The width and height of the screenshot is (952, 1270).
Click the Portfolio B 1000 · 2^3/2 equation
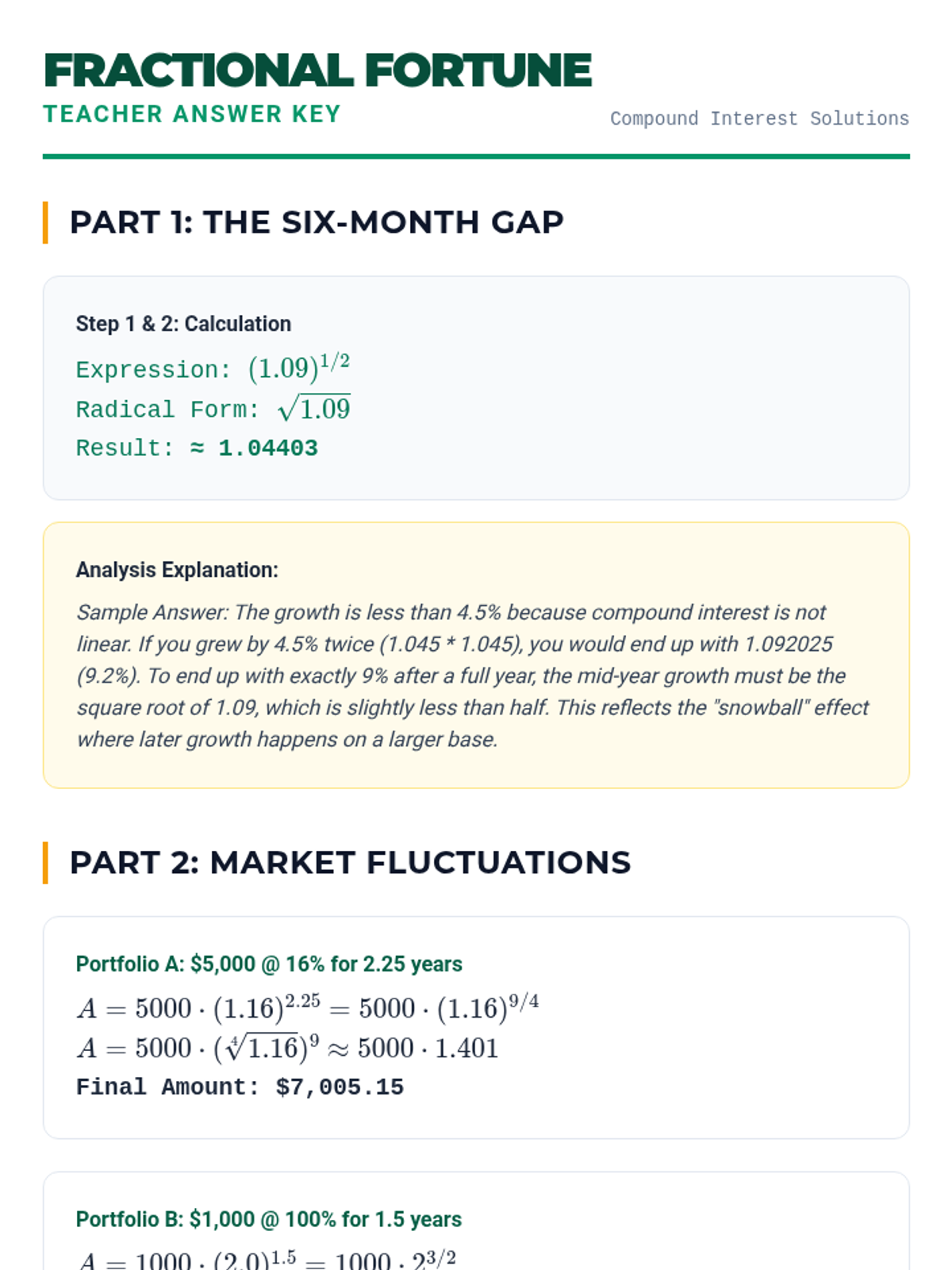click(x=267, y=1260)
